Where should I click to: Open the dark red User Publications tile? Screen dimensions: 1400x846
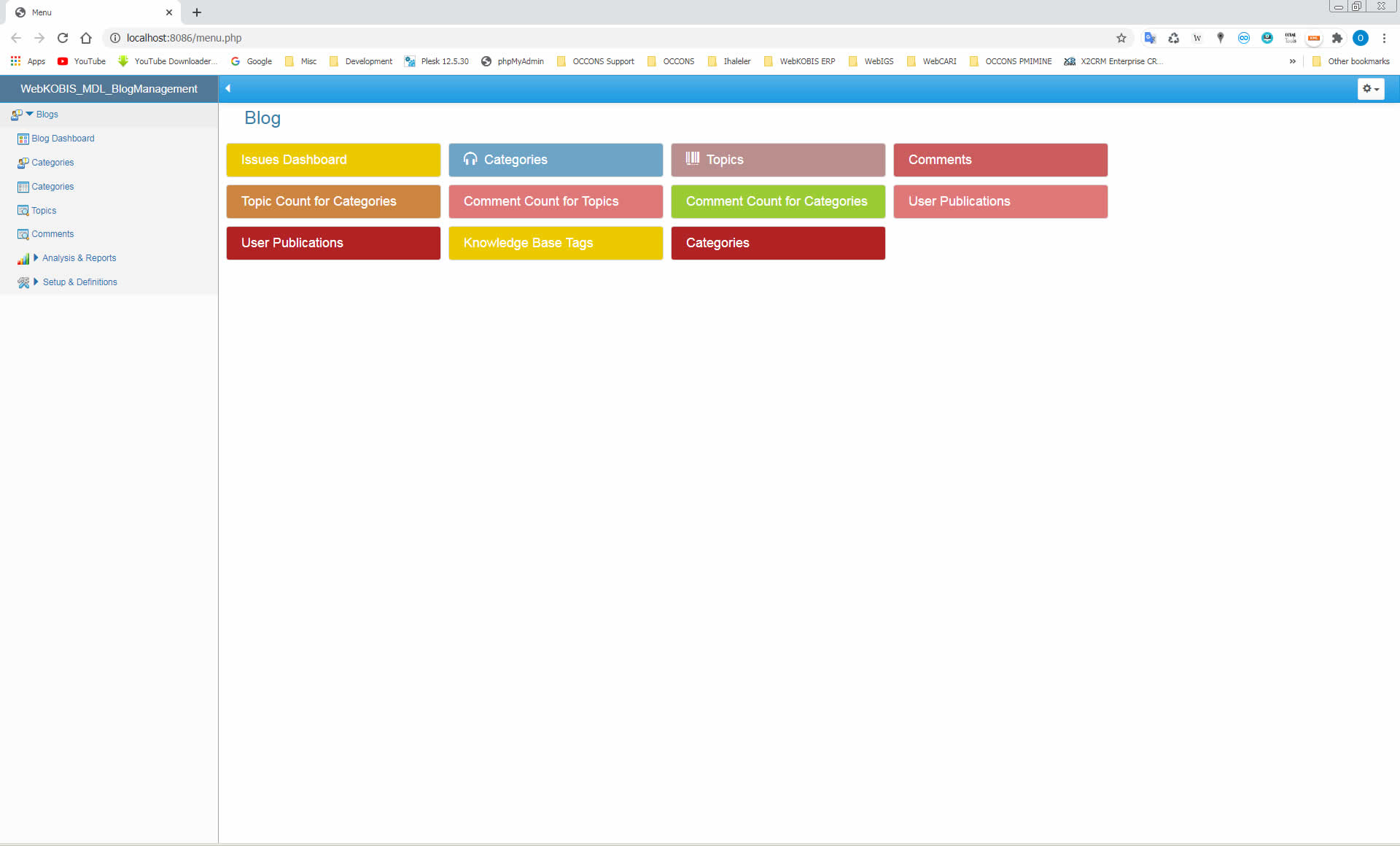click(x=333, y=243)
